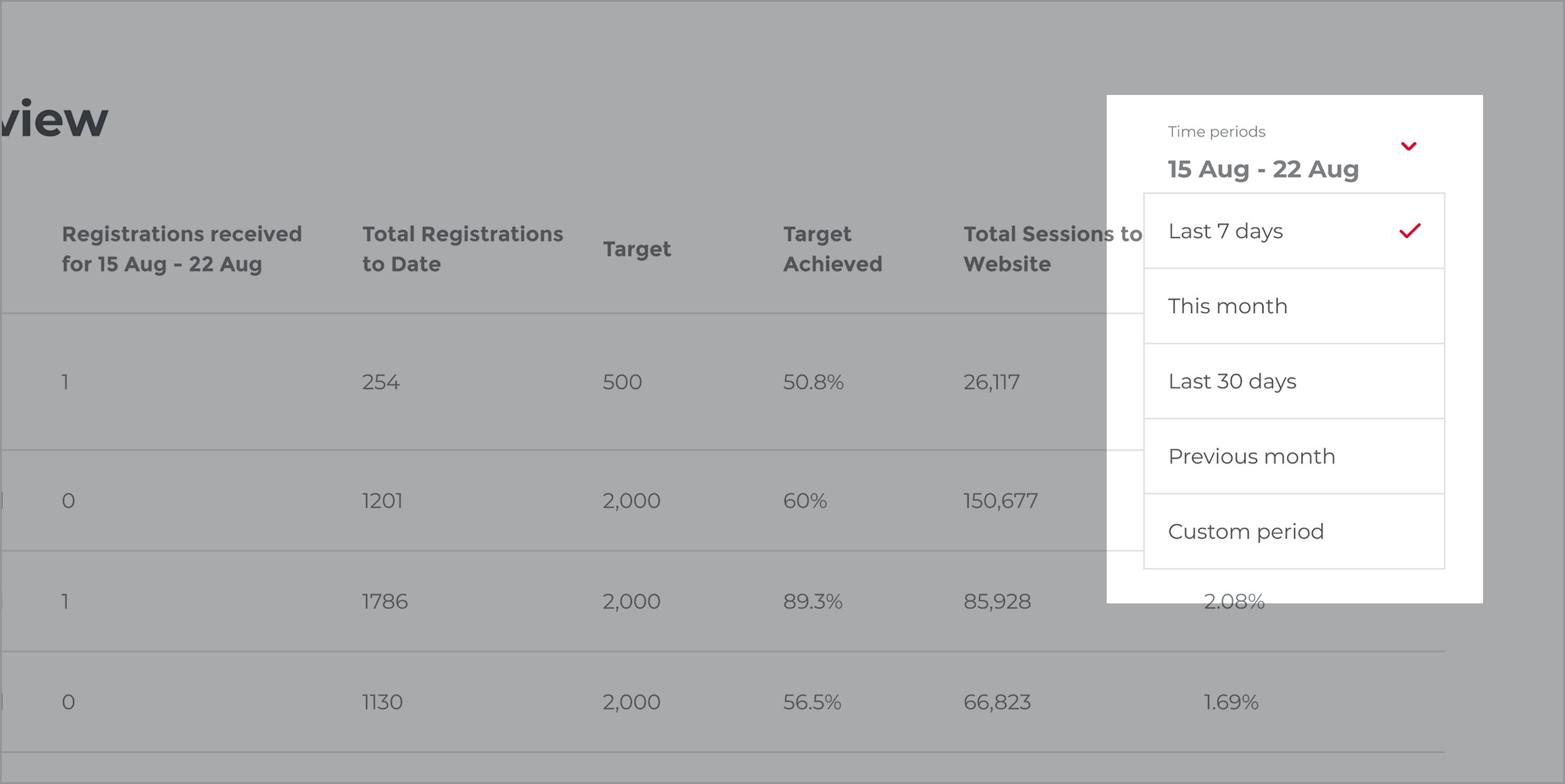Collapse the Time periods chevron arrow
The width and height of the screenshot is (1565, 784).
click(1408, 146)
